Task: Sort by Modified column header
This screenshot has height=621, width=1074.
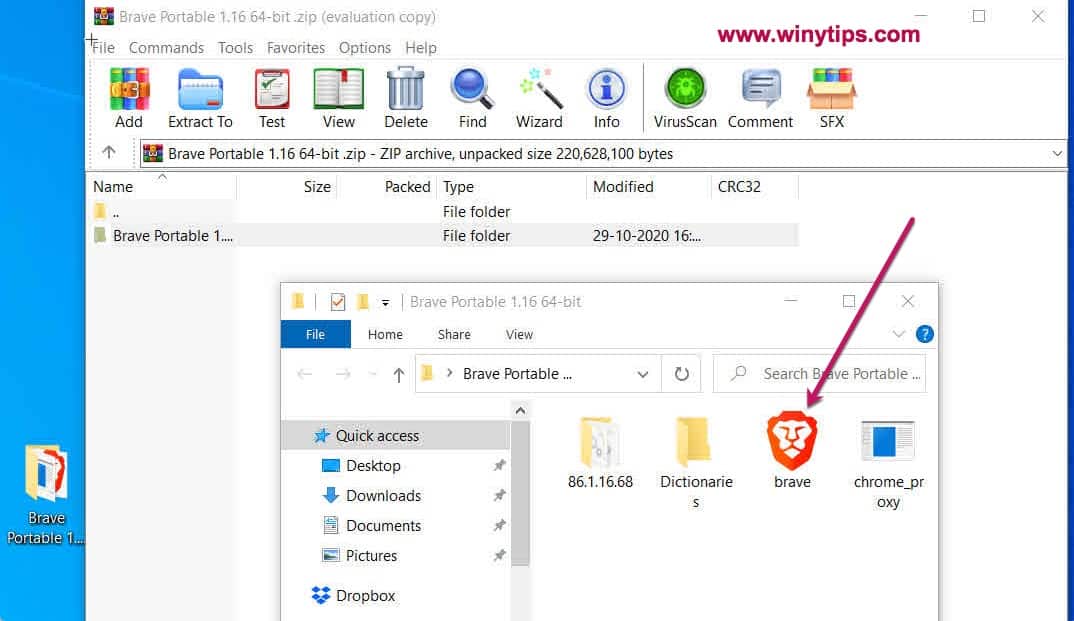Action: [x=649, y=186]
